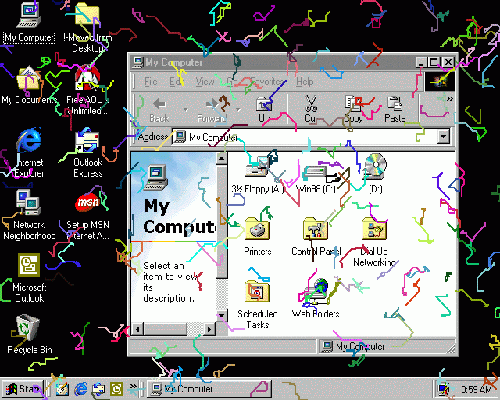500x400 pixels.
Task: Click the system tray display icon
Action: 444,389
